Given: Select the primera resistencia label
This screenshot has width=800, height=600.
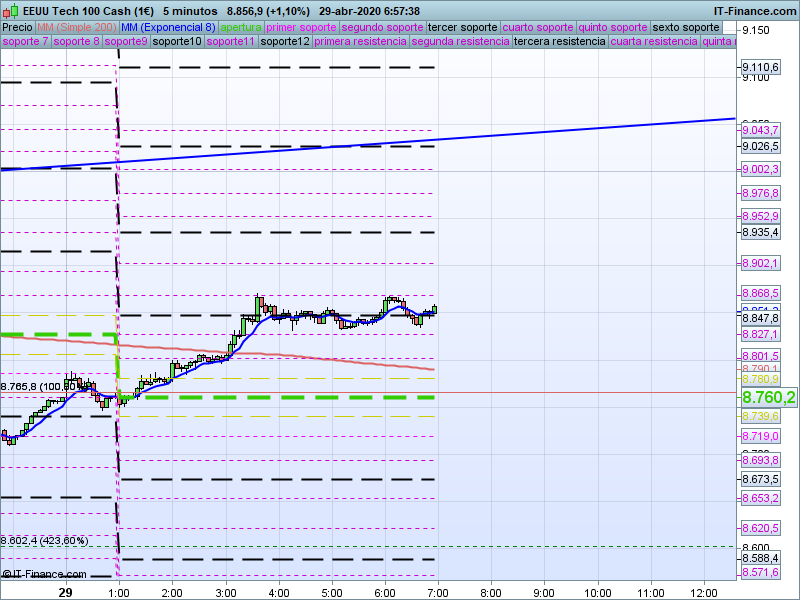Looking at the screenshot, I should (359, 42).
